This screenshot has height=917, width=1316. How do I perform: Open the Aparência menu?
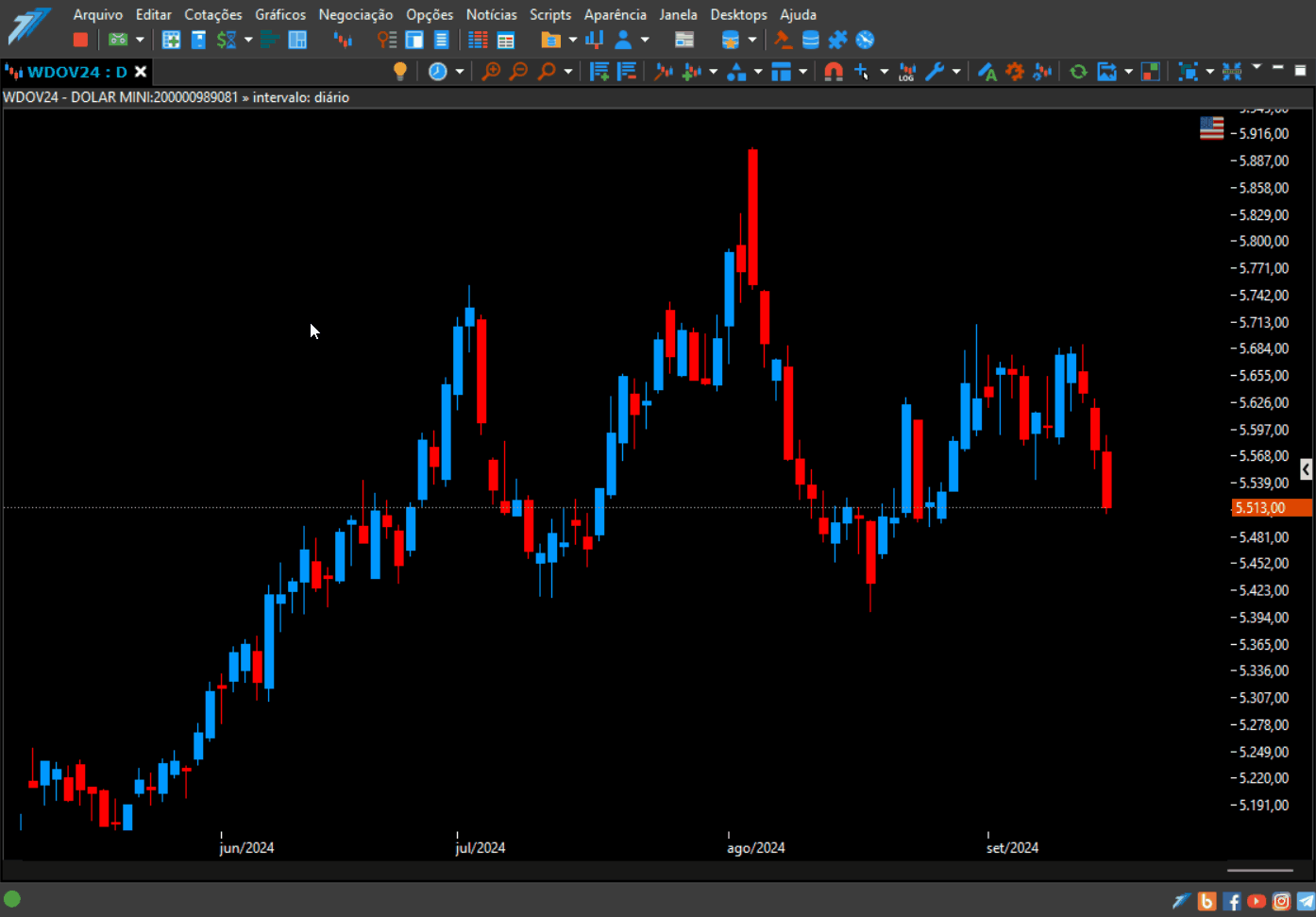coord(616,14)
